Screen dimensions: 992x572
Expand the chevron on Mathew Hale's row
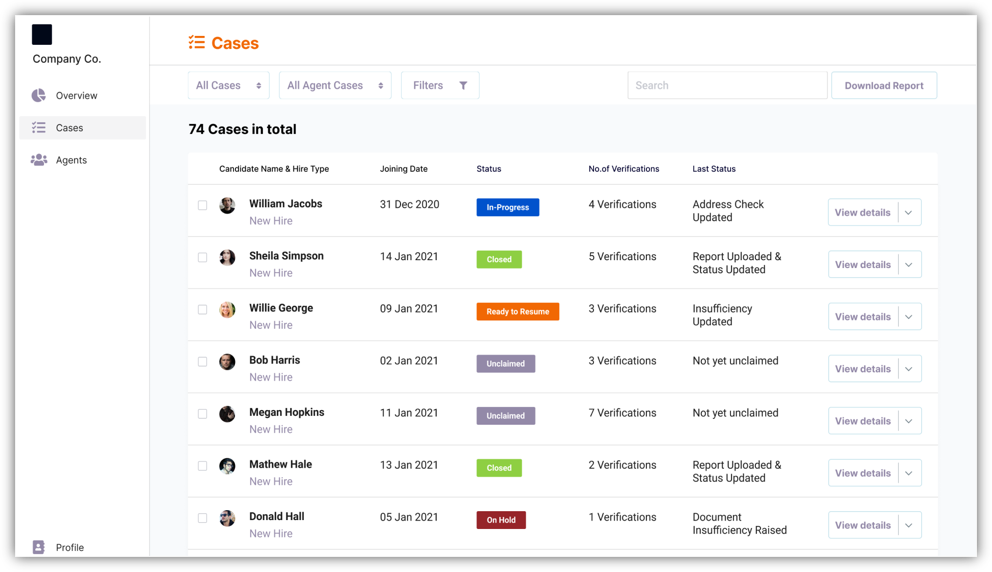click(909, 473)
